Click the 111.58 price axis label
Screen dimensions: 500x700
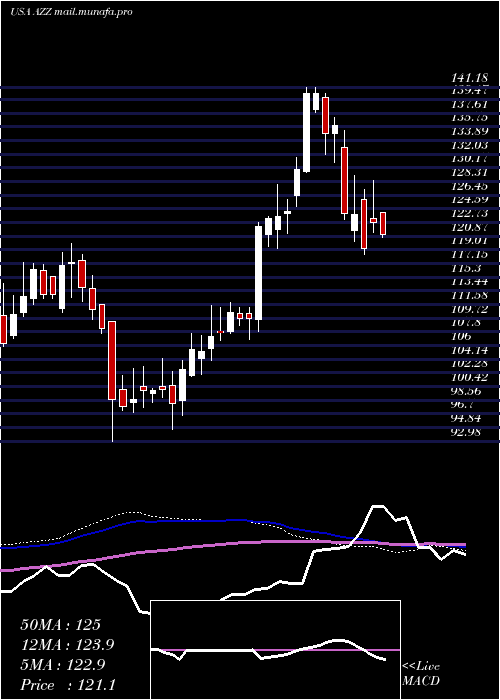[470, 295]
